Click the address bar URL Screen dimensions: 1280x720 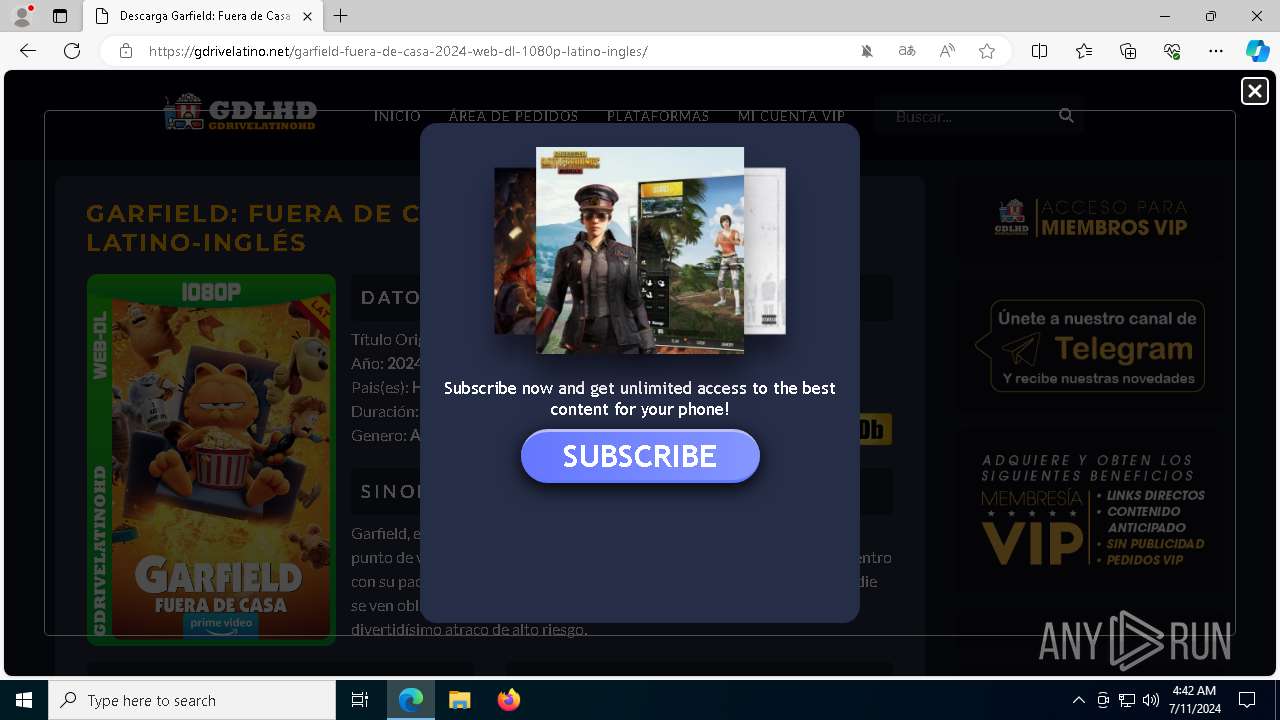click(x=398, y=51)
